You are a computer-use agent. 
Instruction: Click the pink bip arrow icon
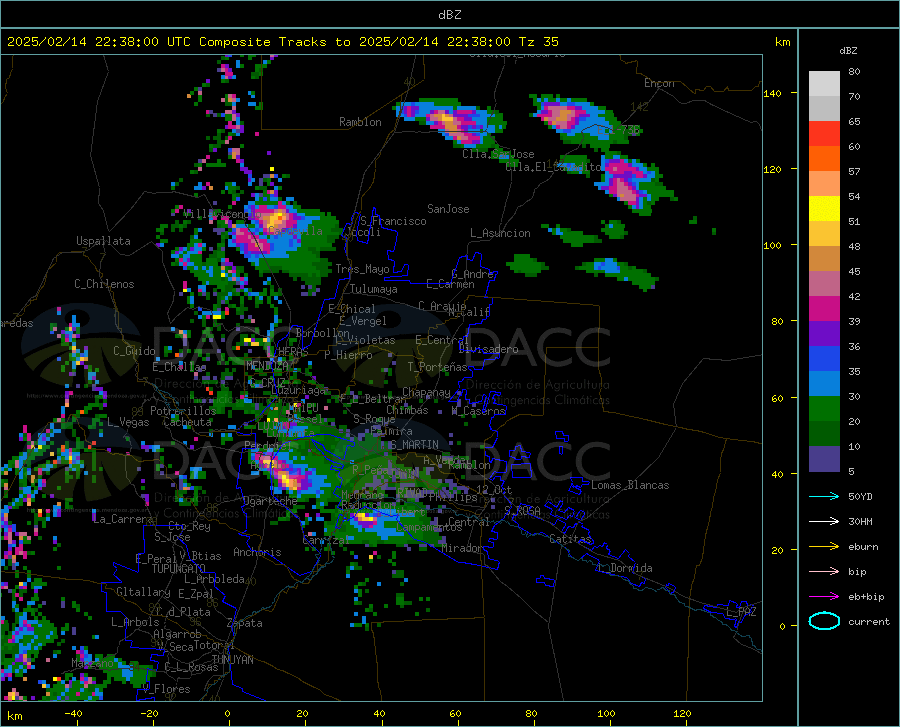[x=824, y=572]
